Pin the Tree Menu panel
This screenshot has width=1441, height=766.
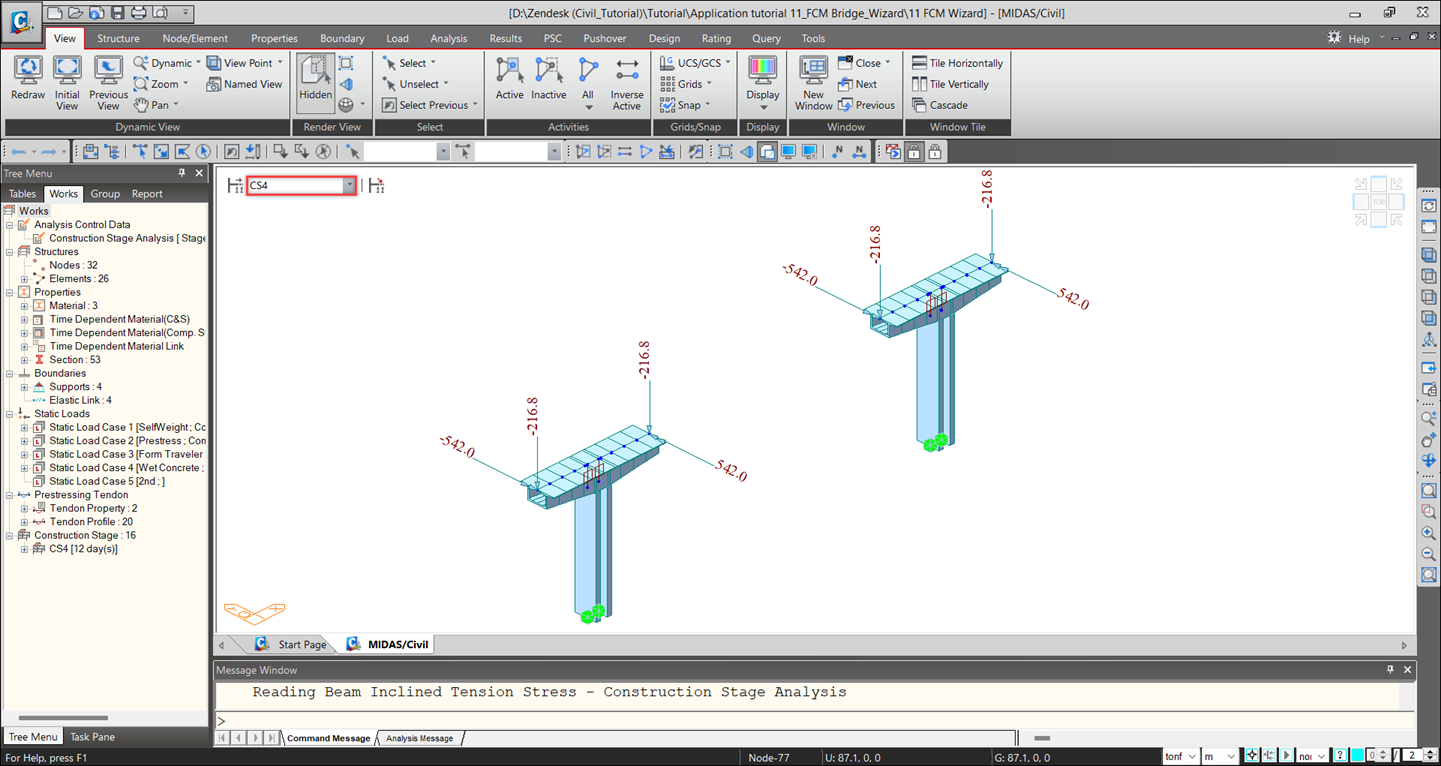click(x=182, y=173)
